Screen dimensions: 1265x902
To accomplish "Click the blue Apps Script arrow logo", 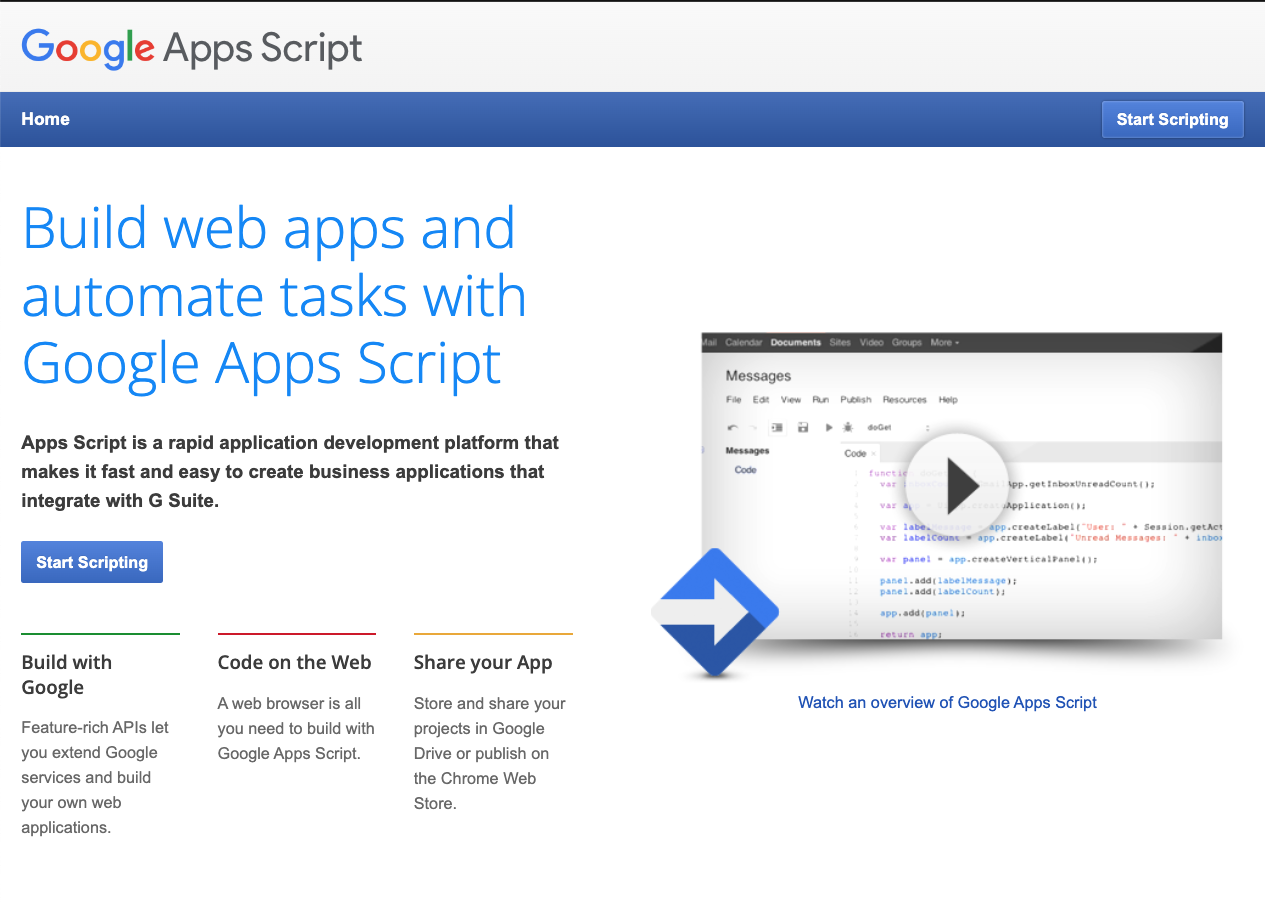I will (x=715, y=612).
